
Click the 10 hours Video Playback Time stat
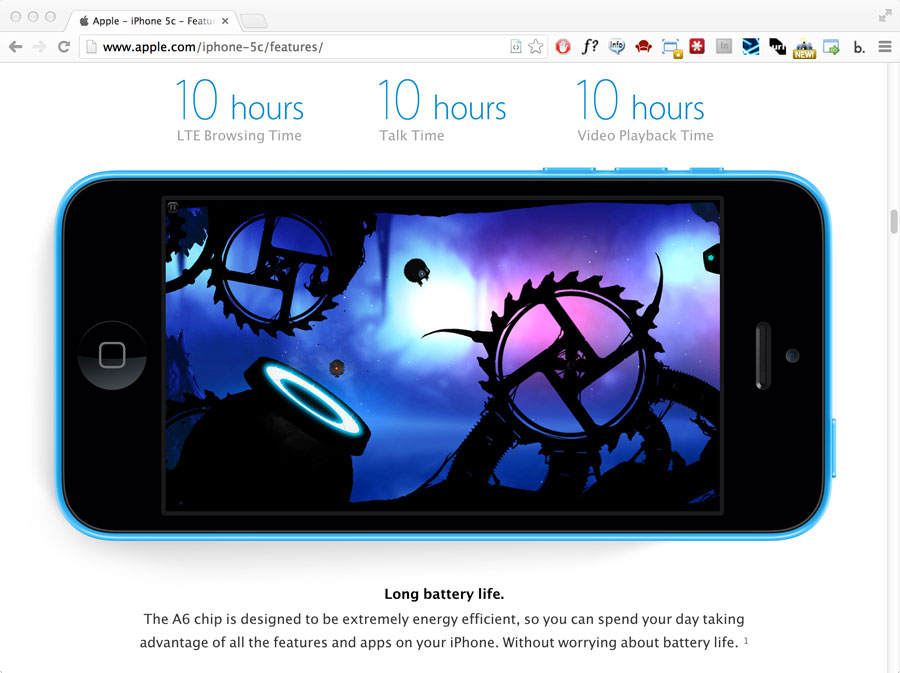click(x=645, y=110)
